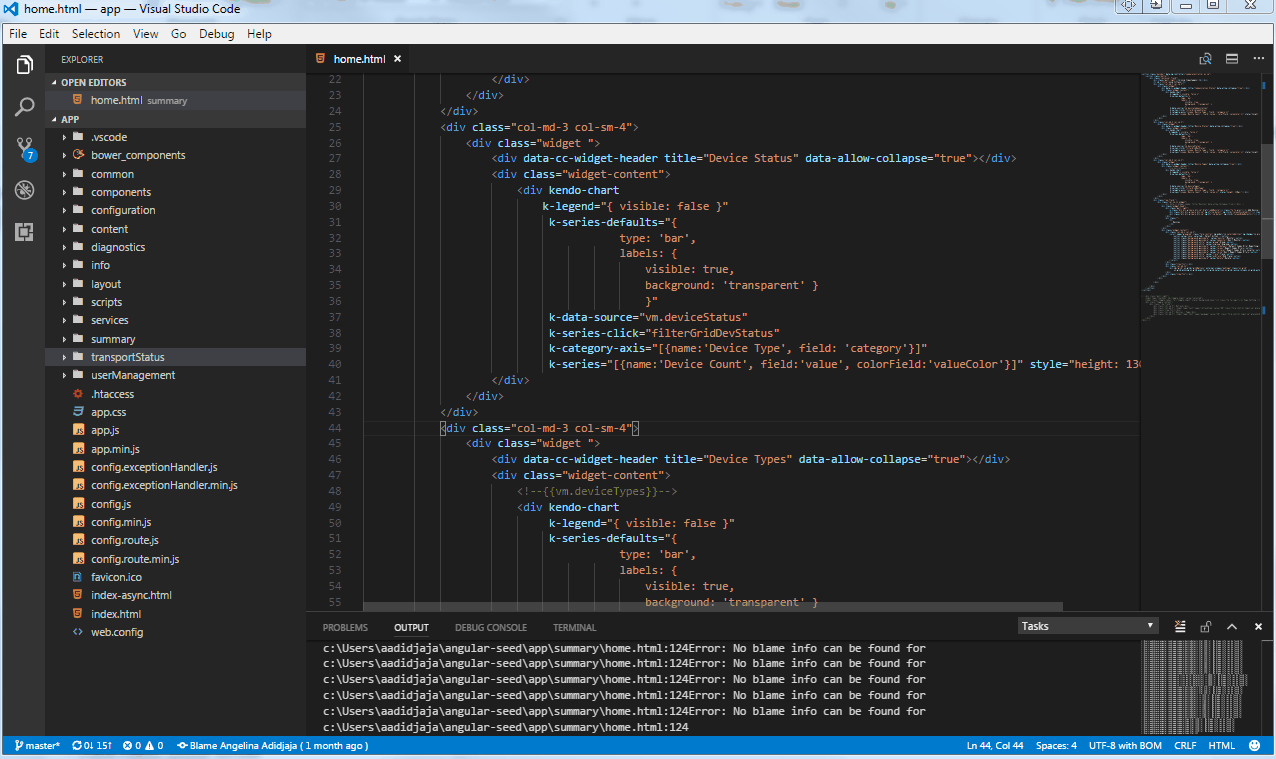Click the Open Changes icon above the editor

point(1206,59)
